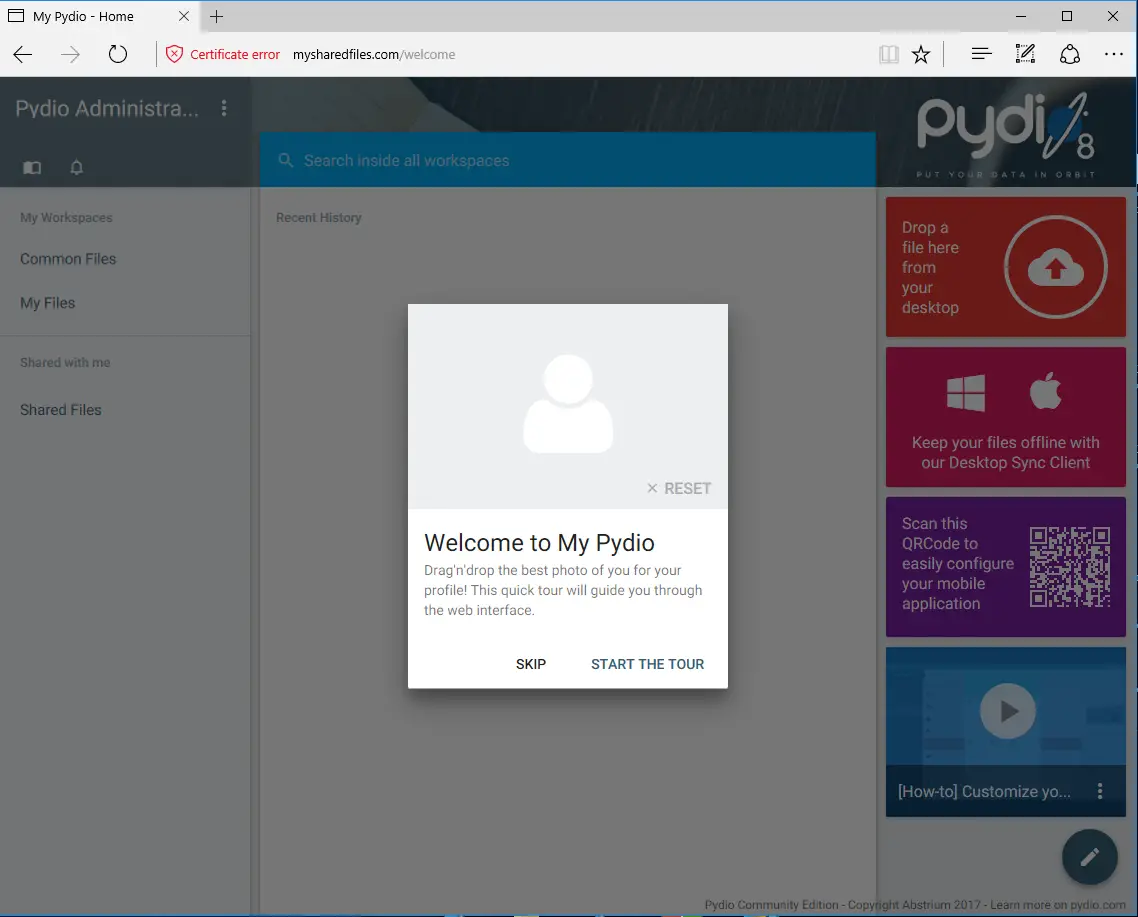This screenshot has width=1138, height=917.
Task: Close the My Pydio - Home tab
Action: [x=184, y=16]
